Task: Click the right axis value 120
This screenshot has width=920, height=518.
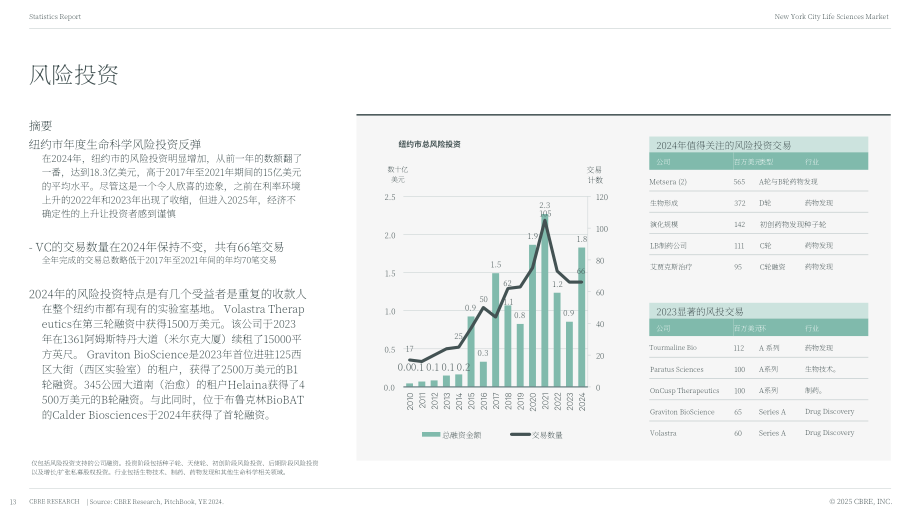Action: click(x=602, y=197)
